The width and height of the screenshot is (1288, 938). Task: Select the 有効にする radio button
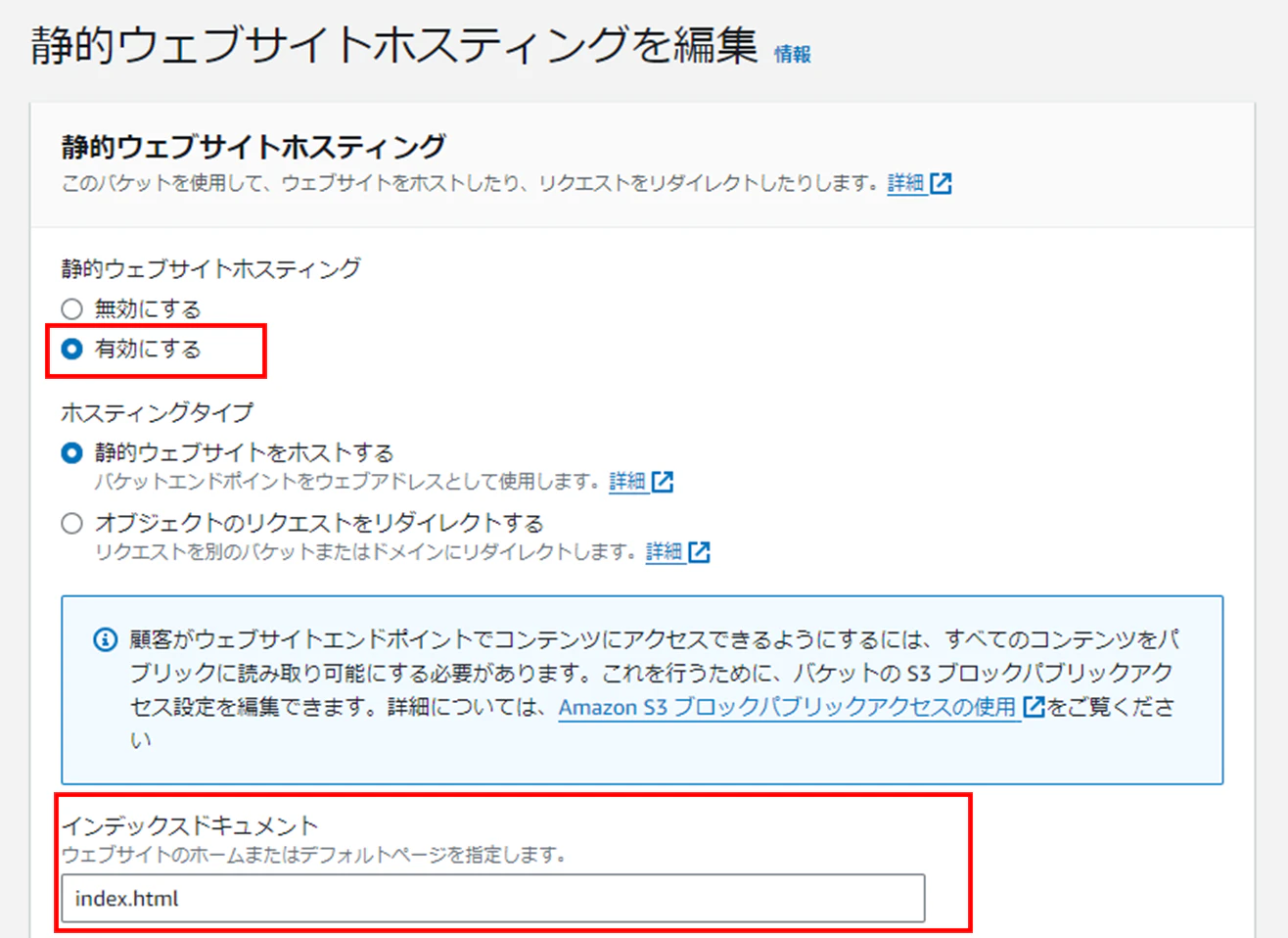click(x=71, y=349)
